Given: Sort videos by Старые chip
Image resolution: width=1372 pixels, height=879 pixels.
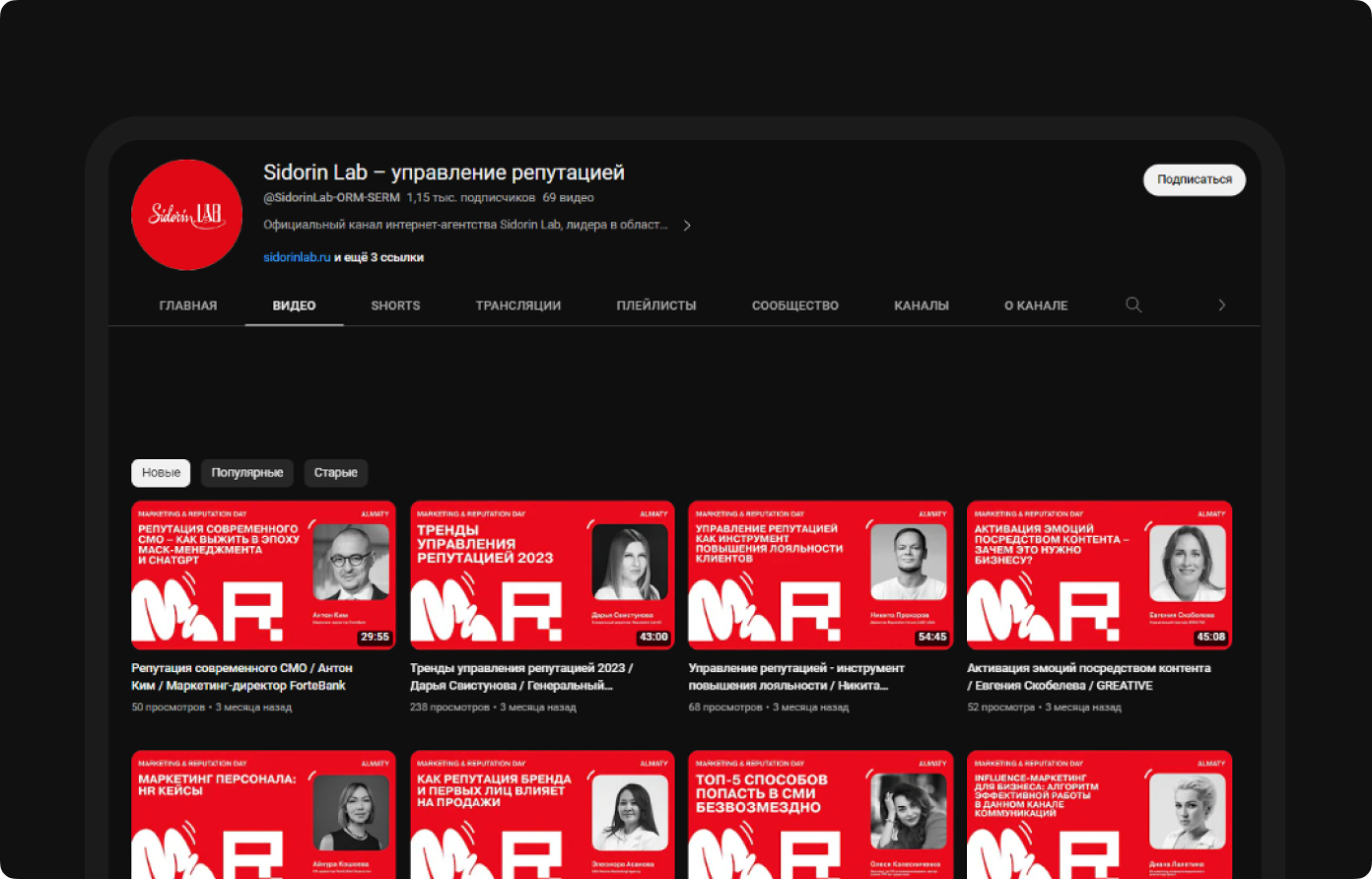Looking at the screenshot, I should [x=336, y=473].
